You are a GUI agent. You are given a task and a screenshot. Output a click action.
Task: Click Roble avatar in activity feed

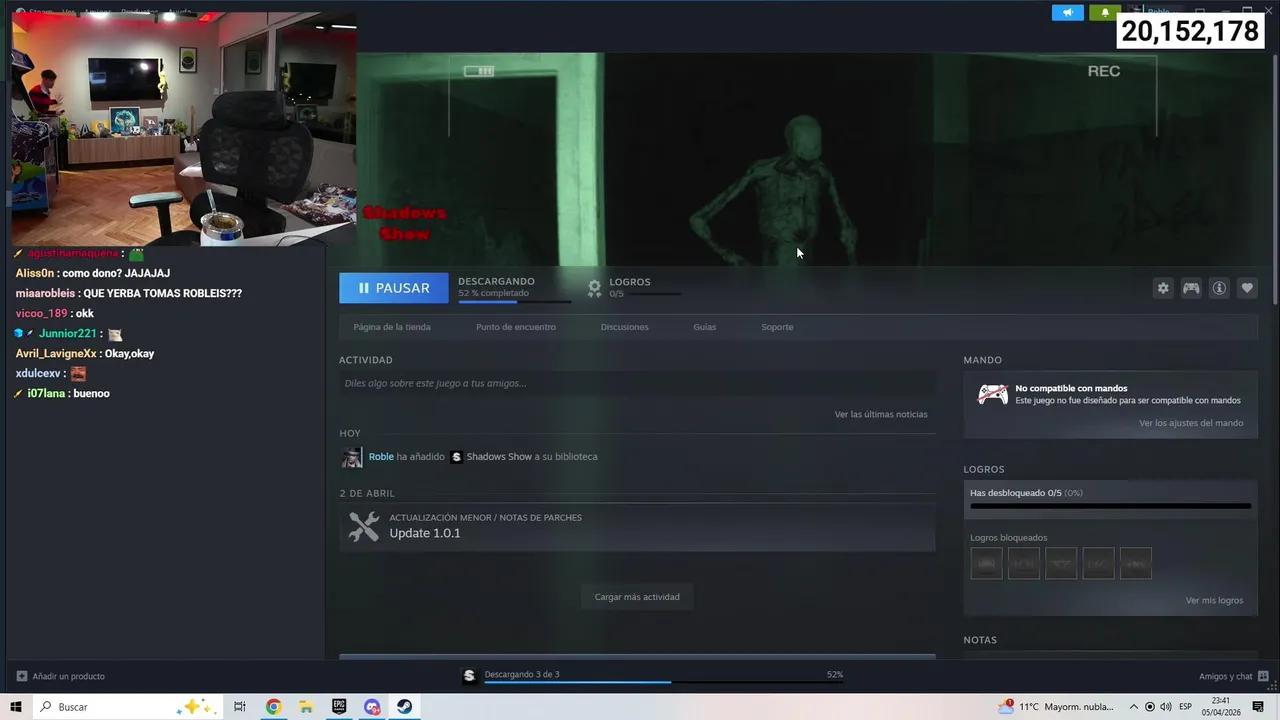click(x=352, y=457)
